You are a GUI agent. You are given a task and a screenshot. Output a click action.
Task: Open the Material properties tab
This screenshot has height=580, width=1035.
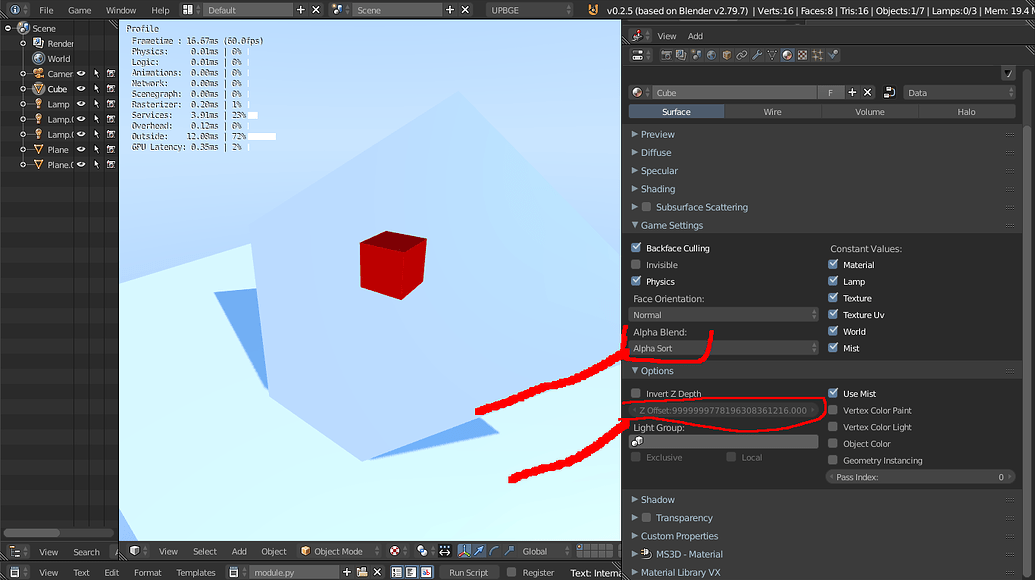tap(787, 55)
